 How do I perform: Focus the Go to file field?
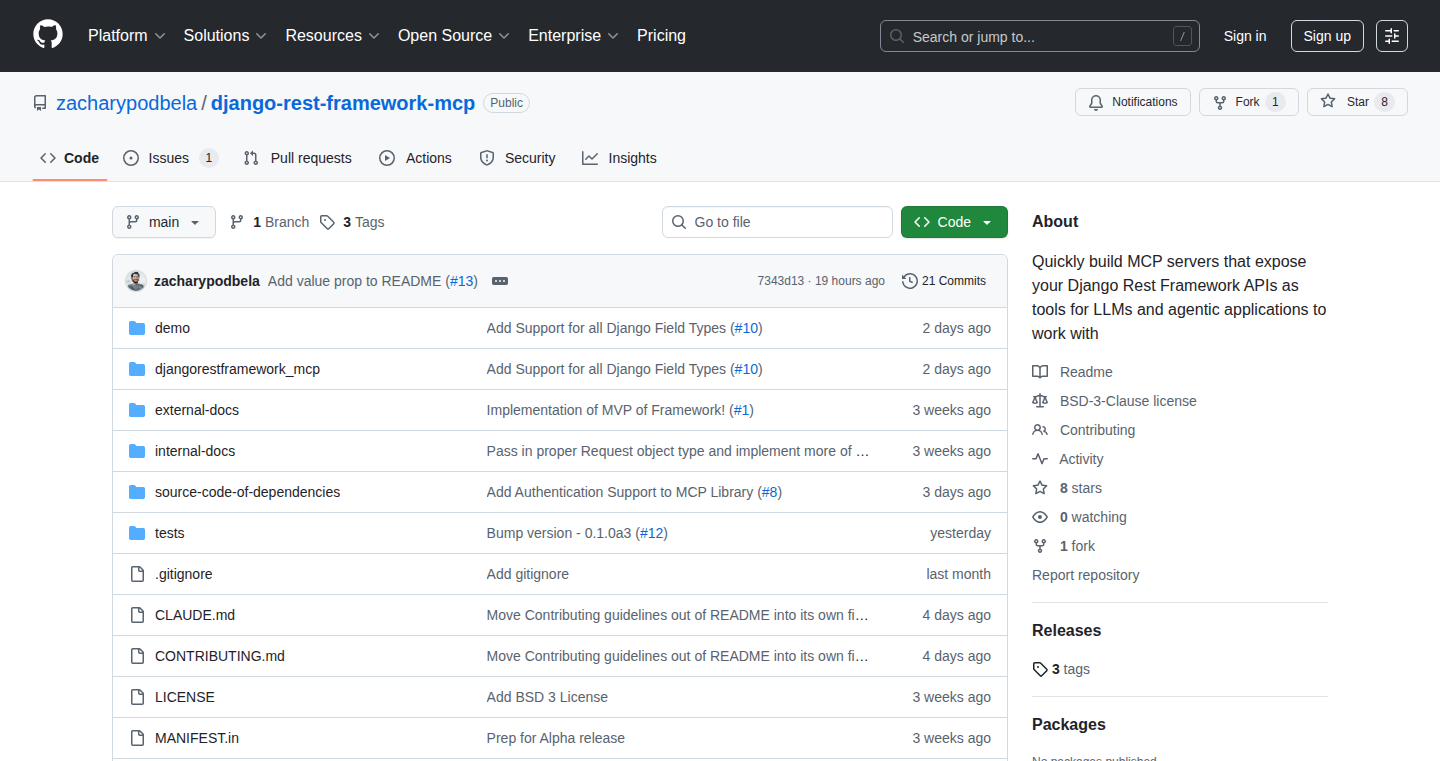click(777, 222)
